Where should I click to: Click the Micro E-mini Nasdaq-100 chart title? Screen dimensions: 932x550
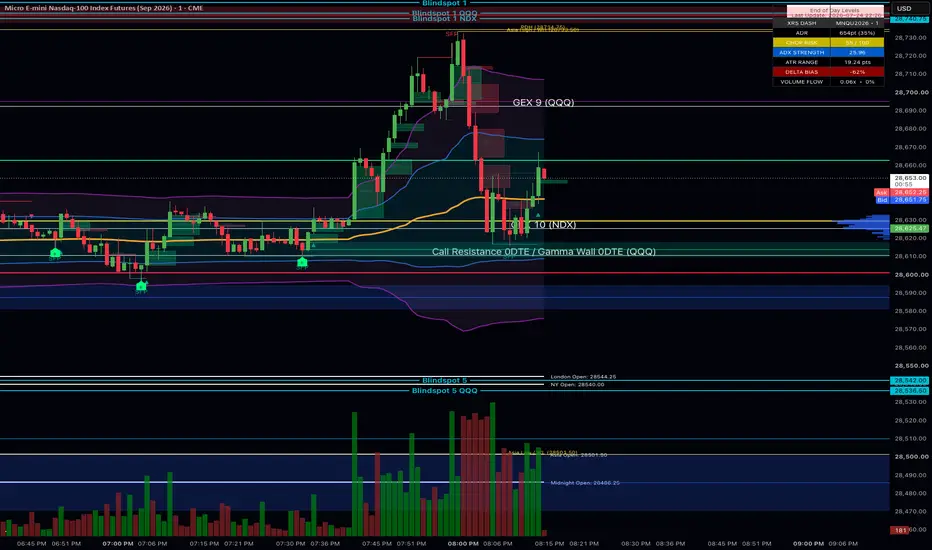104,8
